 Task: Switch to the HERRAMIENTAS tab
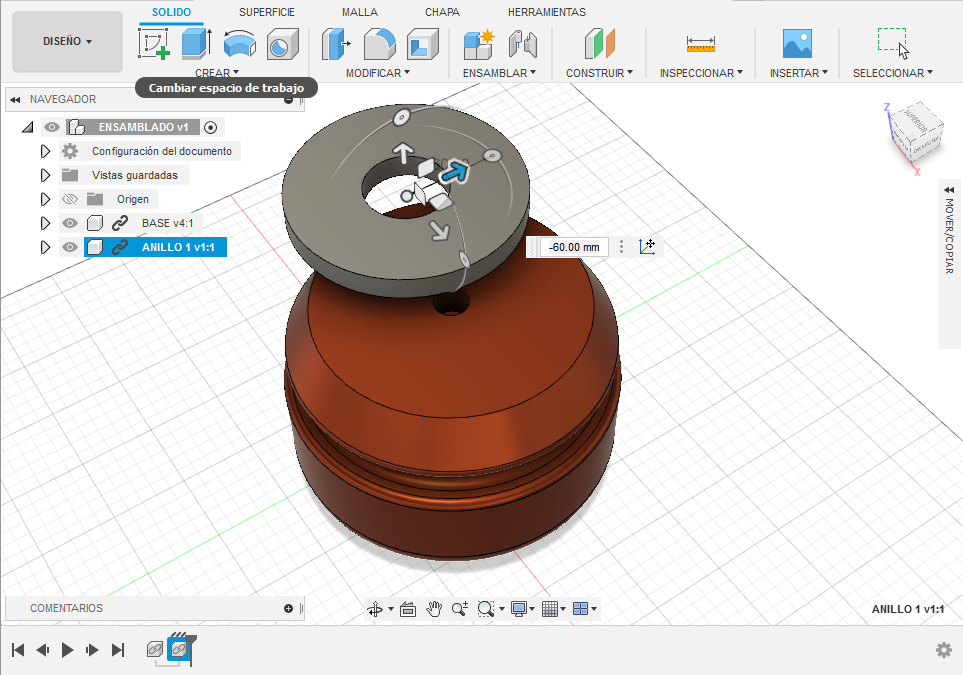(547, 12)
